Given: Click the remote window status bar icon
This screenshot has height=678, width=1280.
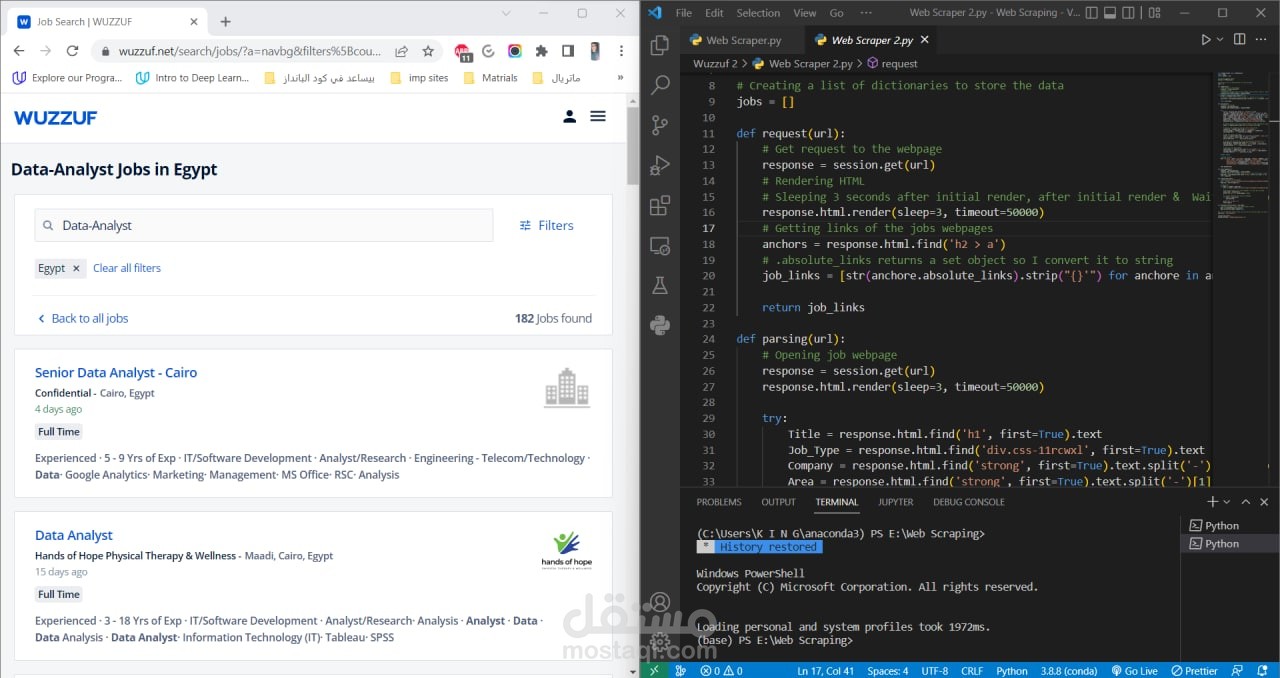Looking at the screenshot, I should (653, 670).
